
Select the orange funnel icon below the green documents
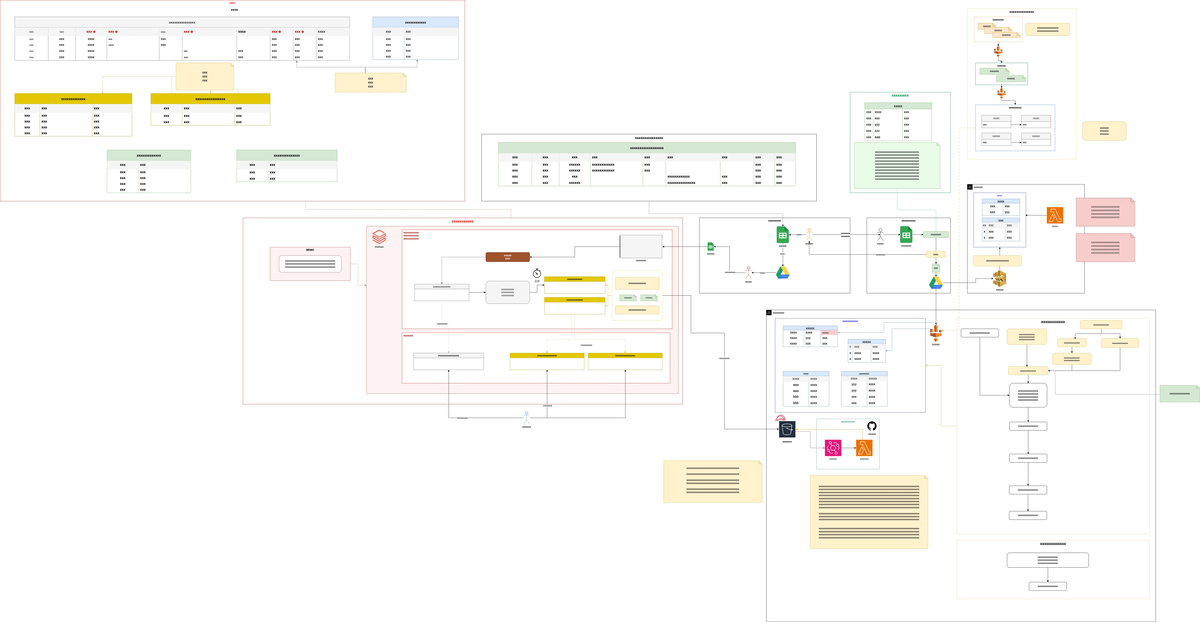tap(1001, 92)
